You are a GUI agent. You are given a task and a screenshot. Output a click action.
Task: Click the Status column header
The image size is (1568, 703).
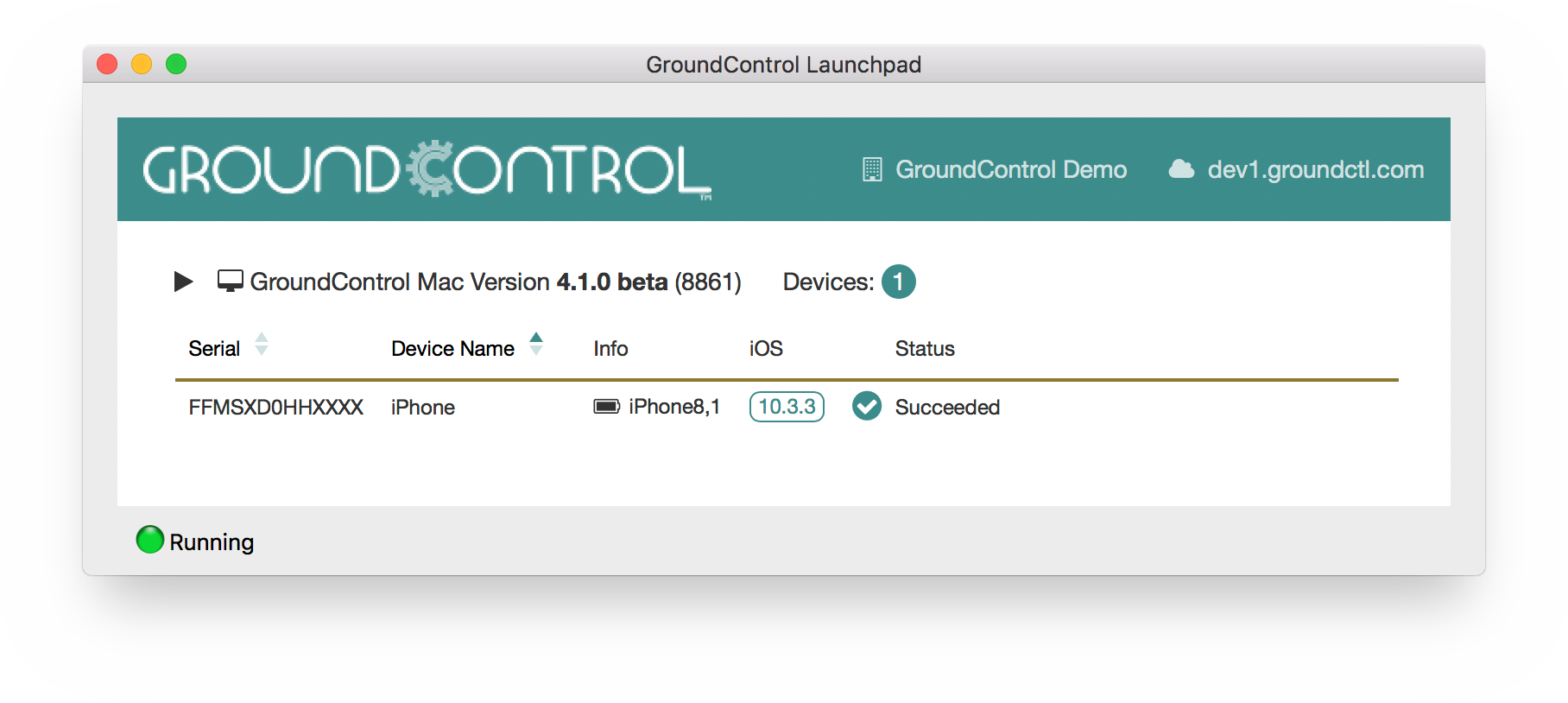pyautogui.click(x=925, y=349)
